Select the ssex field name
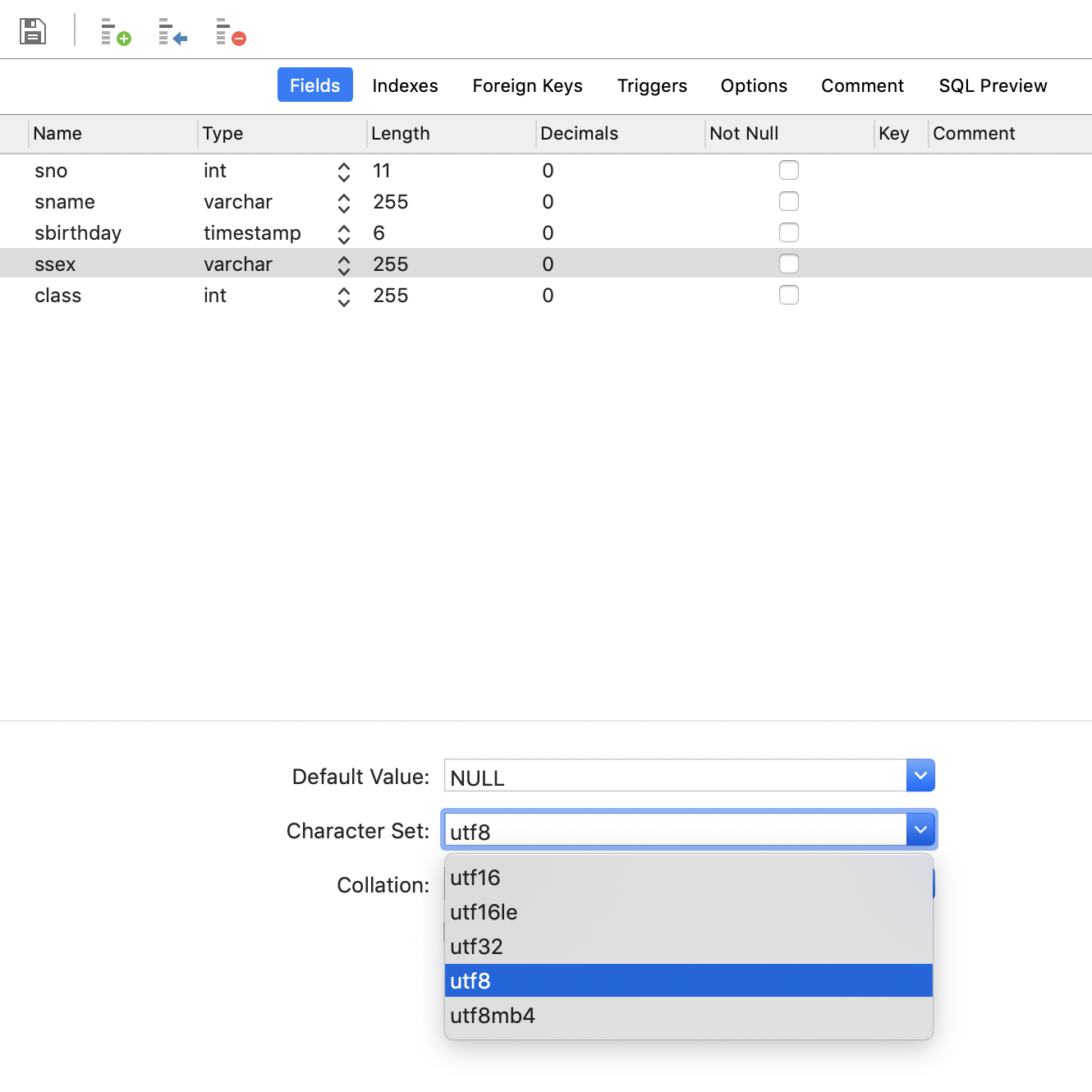The image size is (1092, 1092). point(55,264)
